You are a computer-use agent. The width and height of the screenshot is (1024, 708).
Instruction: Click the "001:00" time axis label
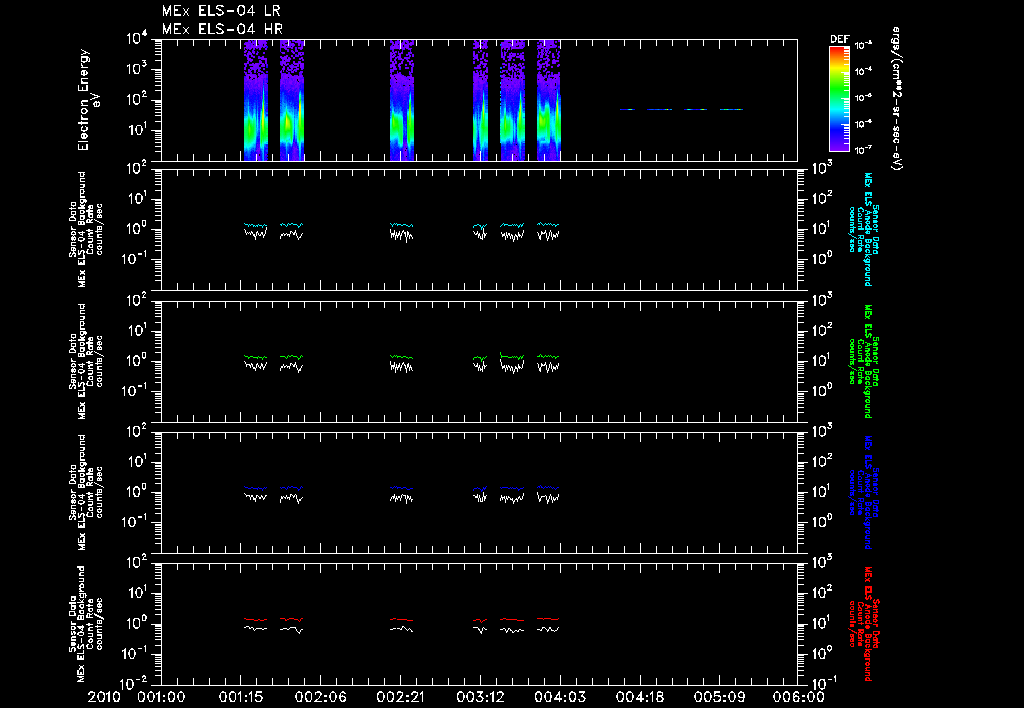(x=161, y=697)
